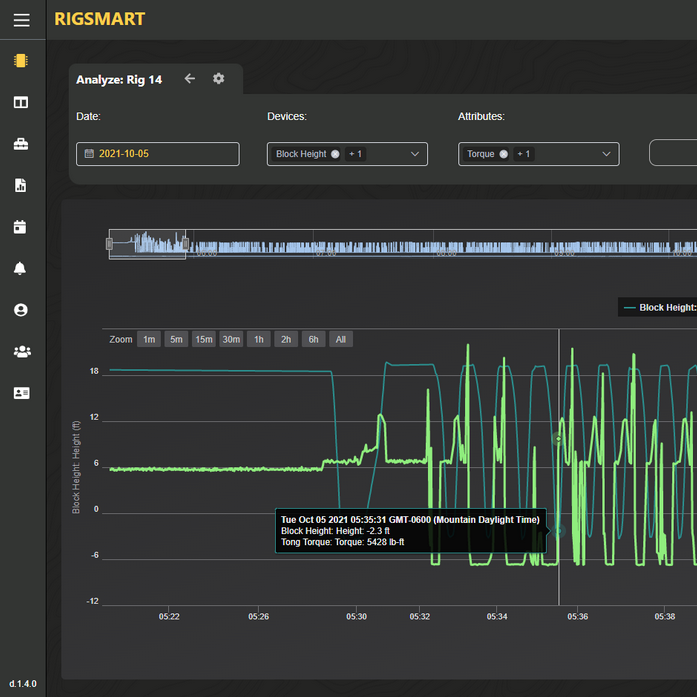Click the Torque marker on crosshair
This screenshot has width=697, height=697.
click(559, 439)
